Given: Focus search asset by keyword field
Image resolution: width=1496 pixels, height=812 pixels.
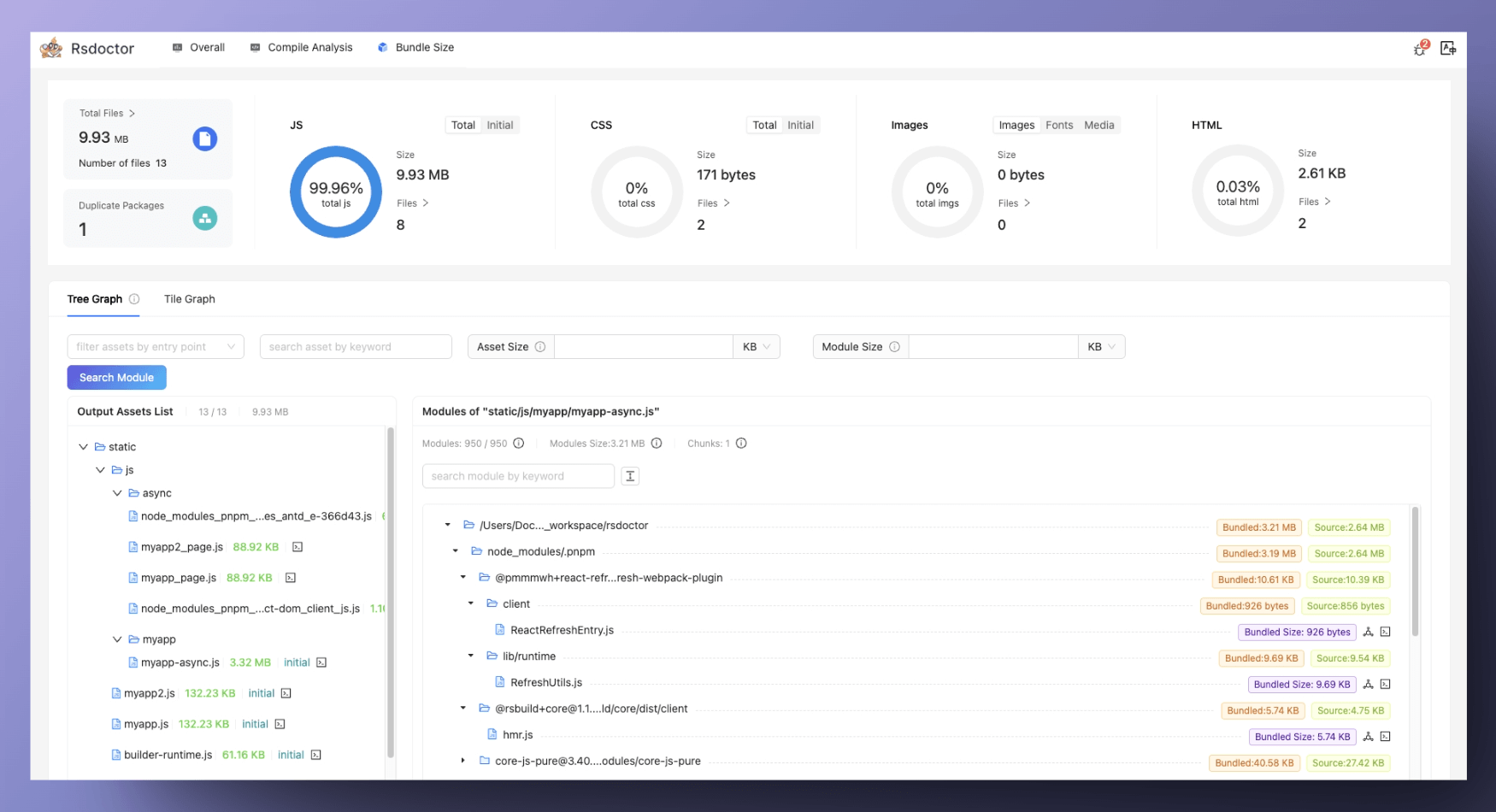Looking at the screenshot, I should pos(356,347).
